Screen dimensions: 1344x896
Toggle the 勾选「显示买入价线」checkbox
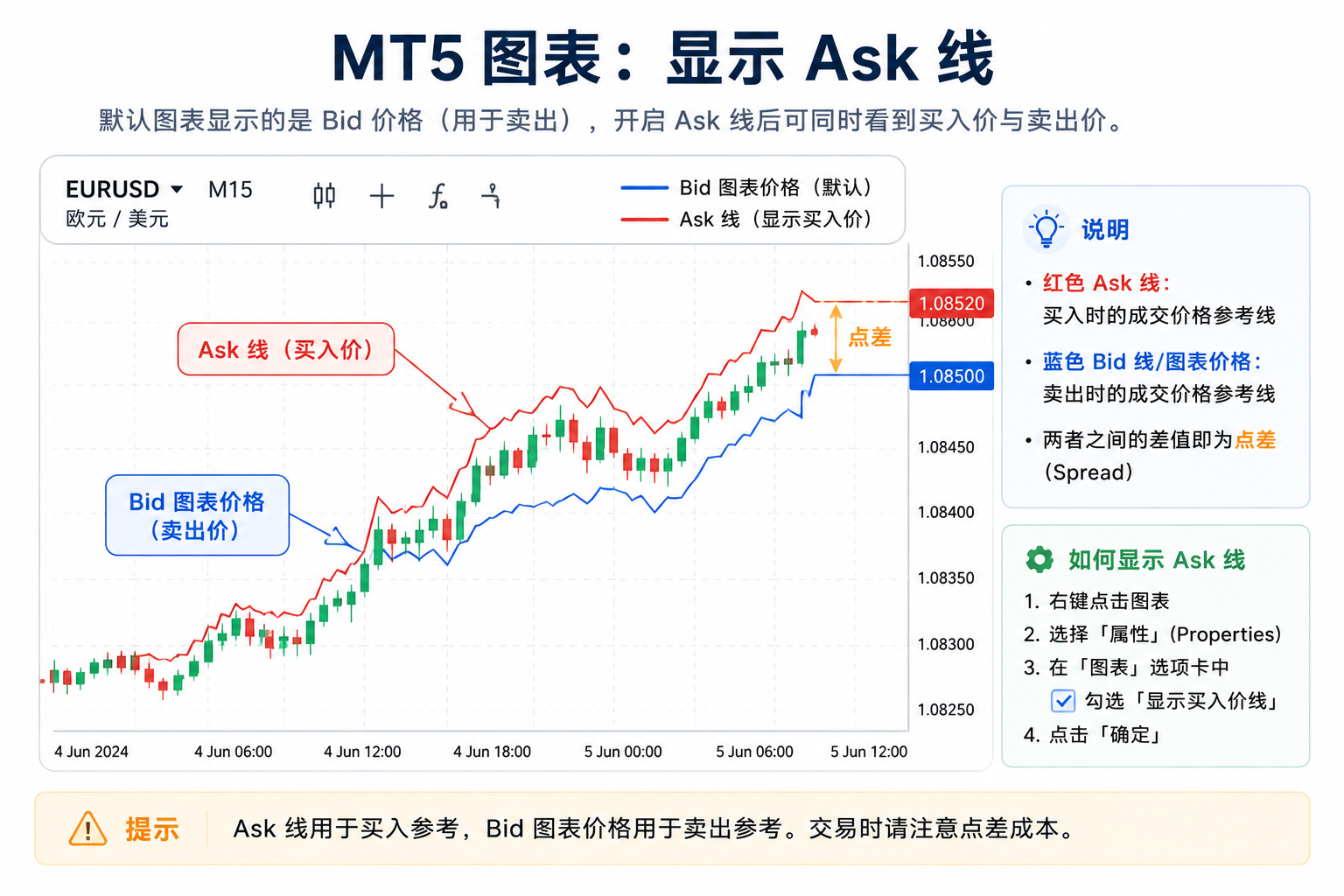point(1063,701)
